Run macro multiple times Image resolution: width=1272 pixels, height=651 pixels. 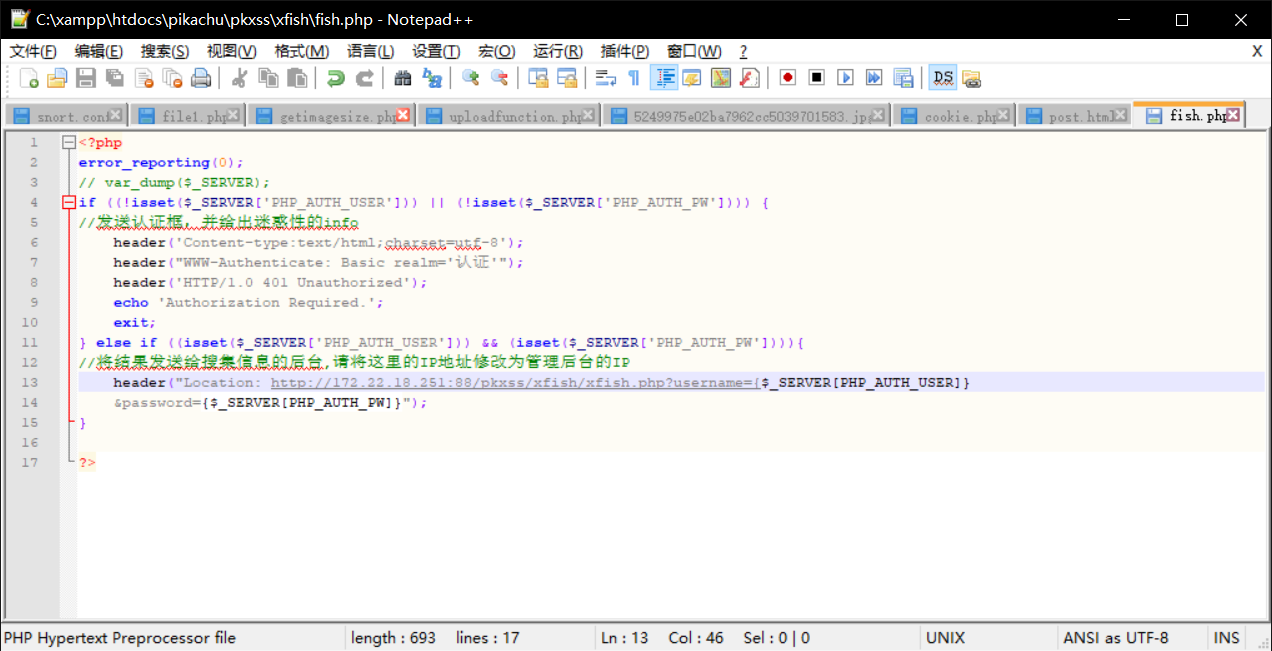[874, 78]
